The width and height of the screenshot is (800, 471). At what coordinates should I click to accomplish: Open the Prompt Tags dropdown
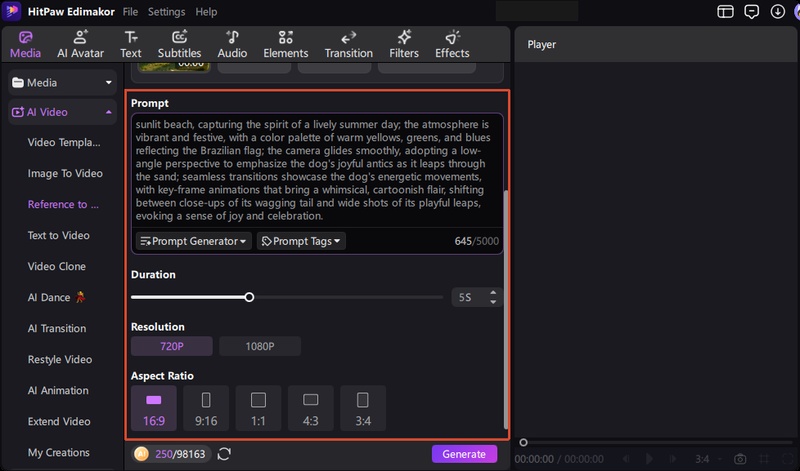(301, 241)
